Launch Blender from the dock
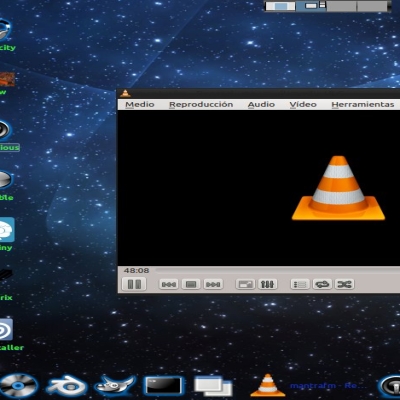The width and height of the screenshot is (400, 400). pyautogui.click(x=67, y=386)
